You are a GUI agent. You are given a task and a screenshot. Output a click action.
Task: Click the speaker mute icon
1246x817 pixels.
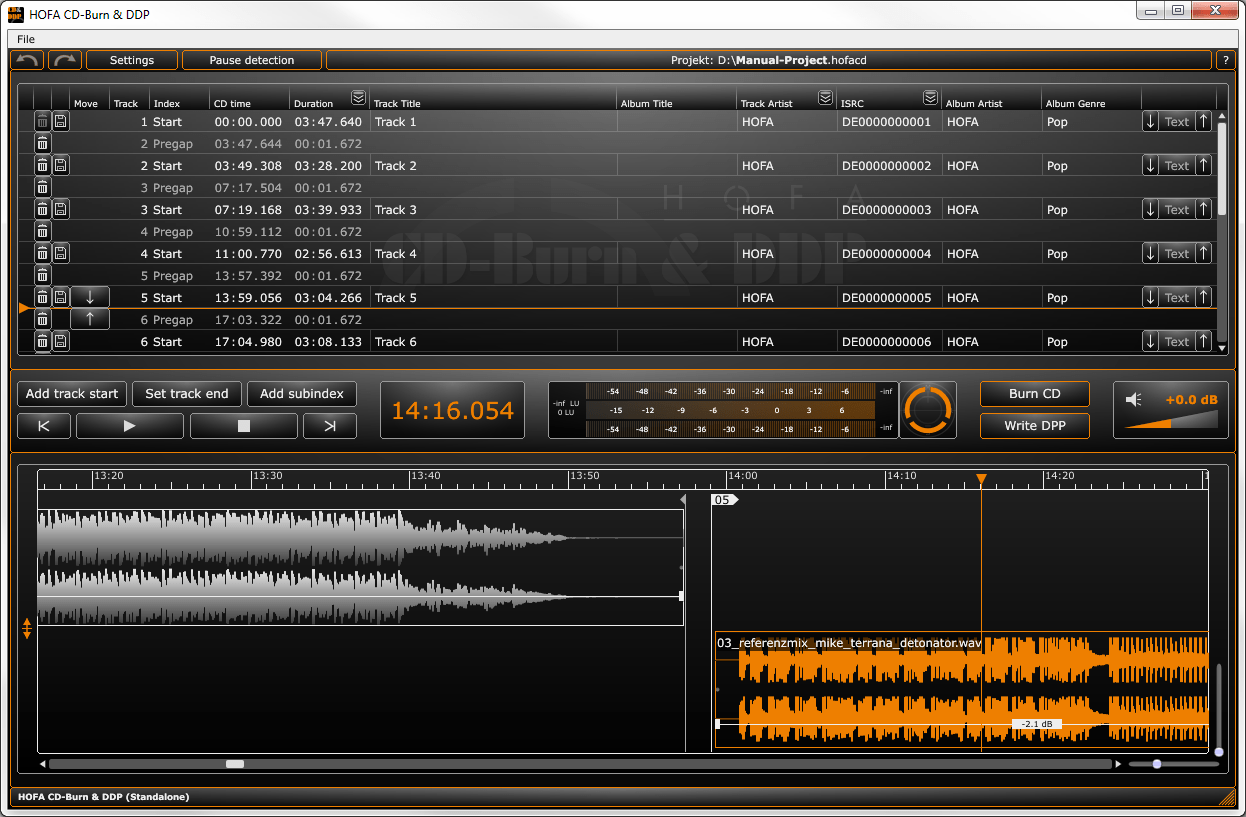1133,400
